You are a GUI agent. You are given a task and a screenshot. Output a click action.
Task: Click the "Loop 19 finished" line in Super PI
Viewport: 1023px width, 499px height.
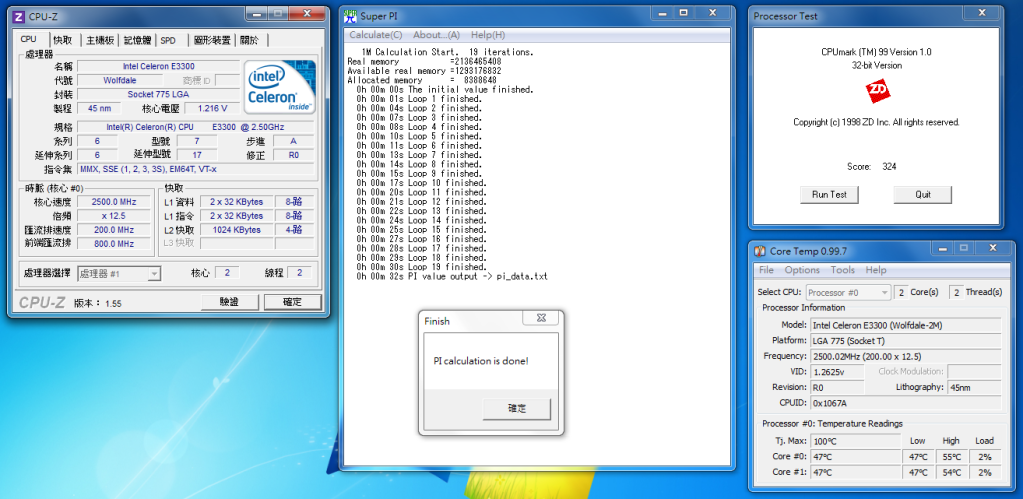point(421,267)
